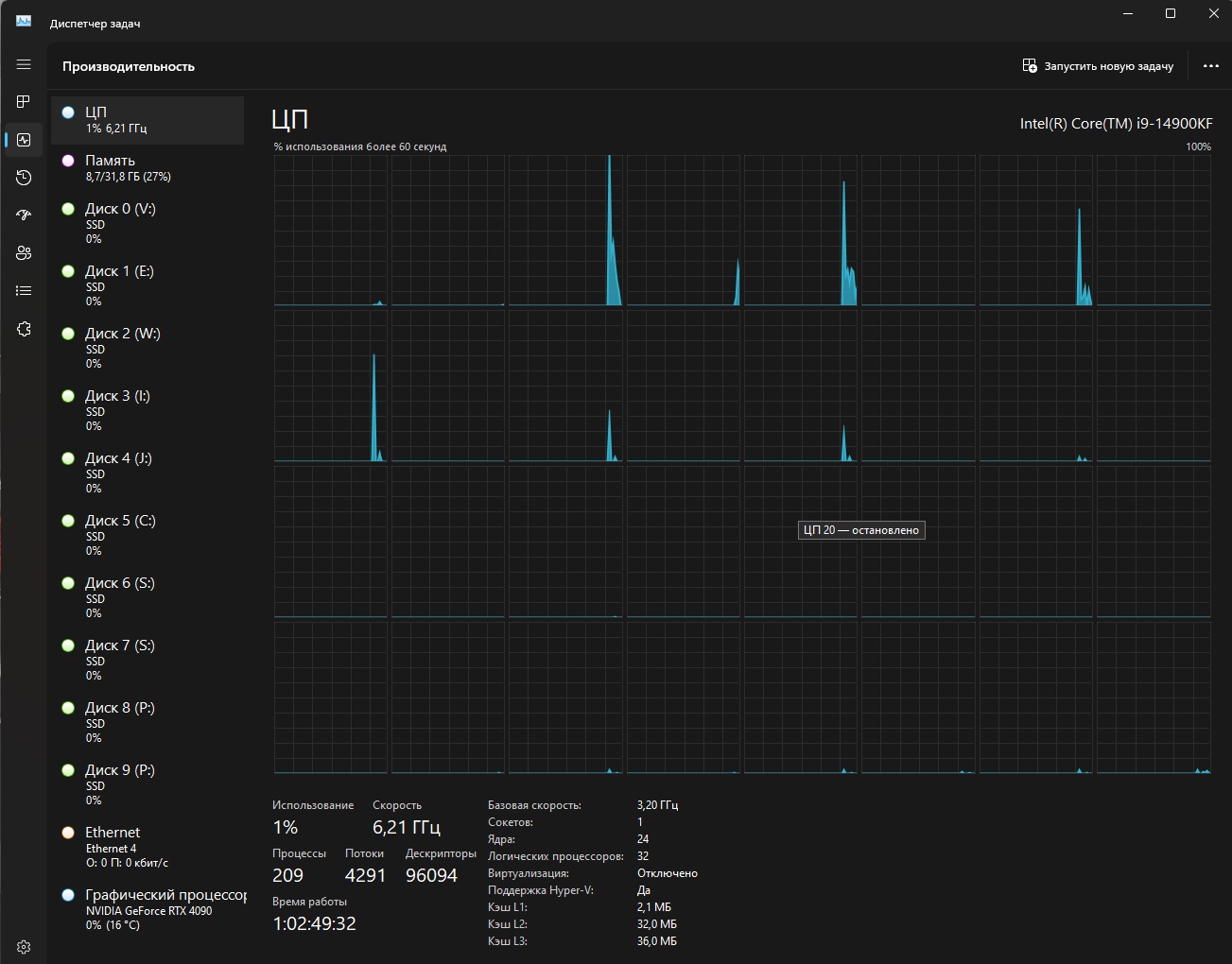Viewport: 1232px width, 964px height.
Task: Select the ЦП performance entry
Action: click(x=147, y=120)
